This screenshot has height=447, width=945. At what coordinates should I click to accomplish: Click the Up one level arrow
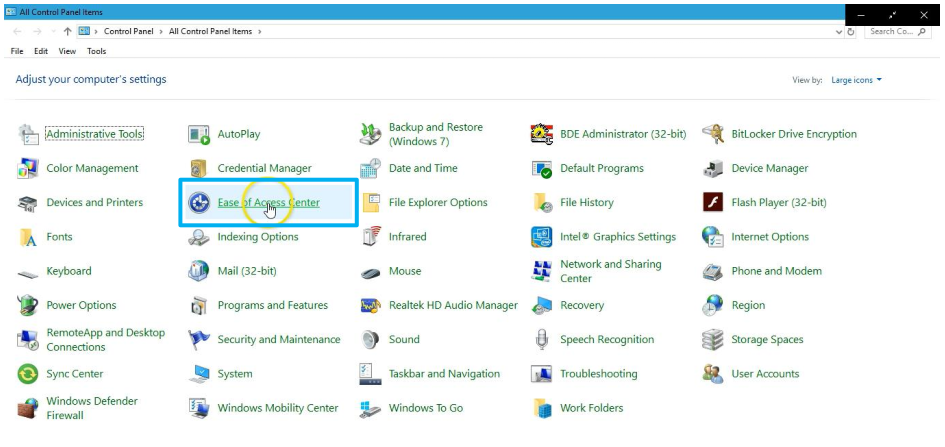click(68, 31)
